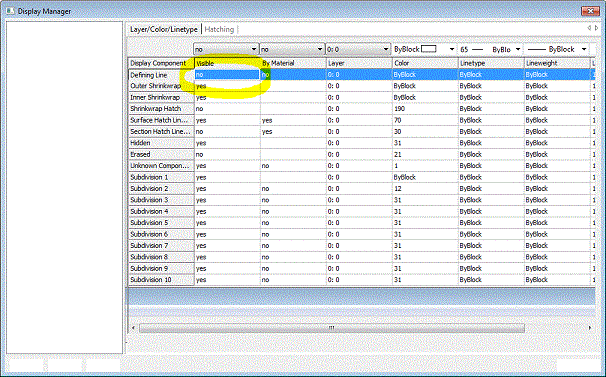Select the Surface Hatch Lin... row header
Image resolution: width=606 pixels, height=377 pixels.
(161, 120)
